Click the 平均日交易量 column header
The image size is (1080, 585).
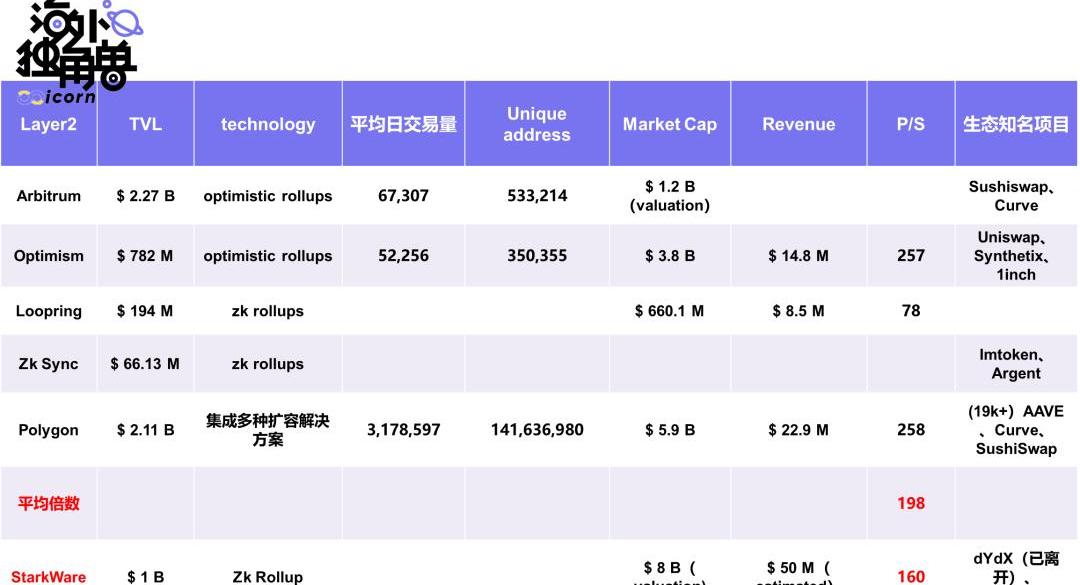pyautogui.click(x=403, y=124)
